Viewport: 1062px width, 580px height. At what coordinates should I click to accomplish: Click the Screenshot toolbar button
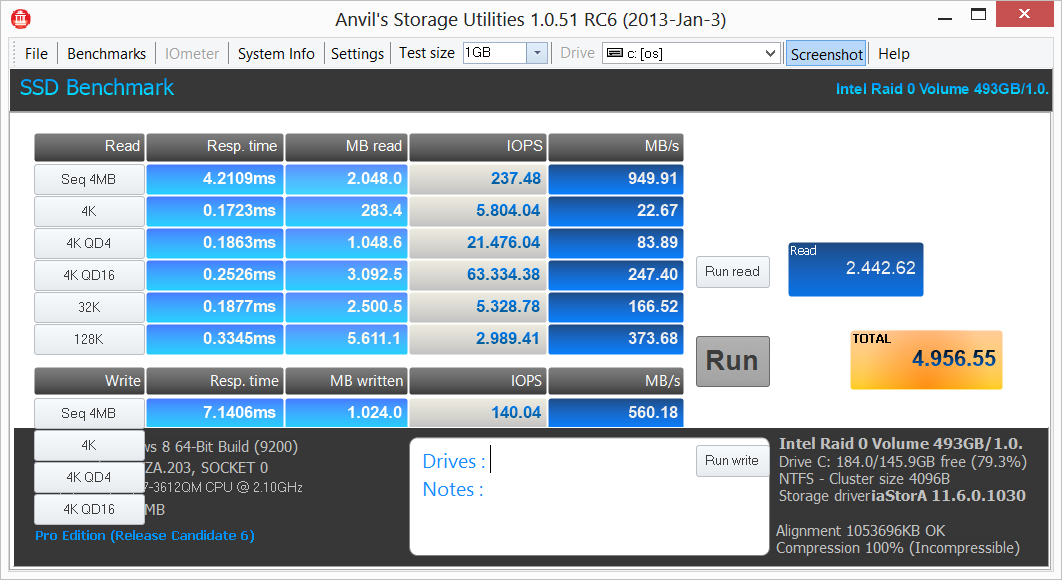tap(826, 54)
